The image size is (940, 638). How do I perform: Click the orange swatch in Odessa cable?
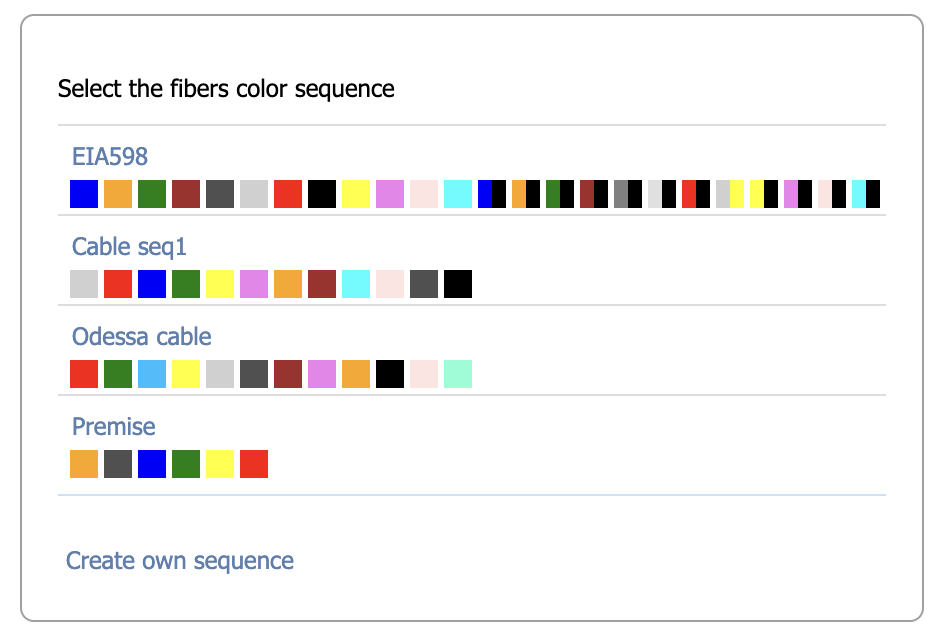tap(356, 374)
